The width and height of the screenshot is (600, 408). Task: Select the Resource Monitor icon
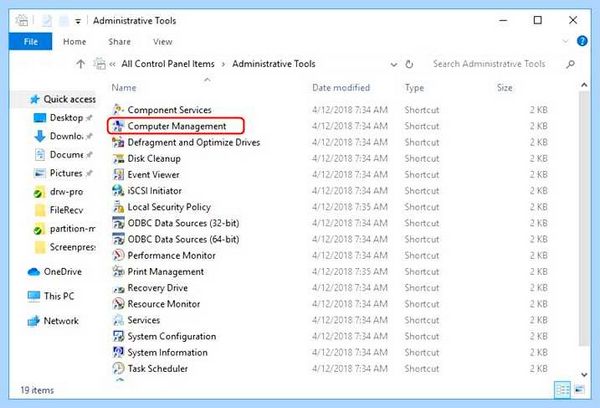tap(118, 304)
